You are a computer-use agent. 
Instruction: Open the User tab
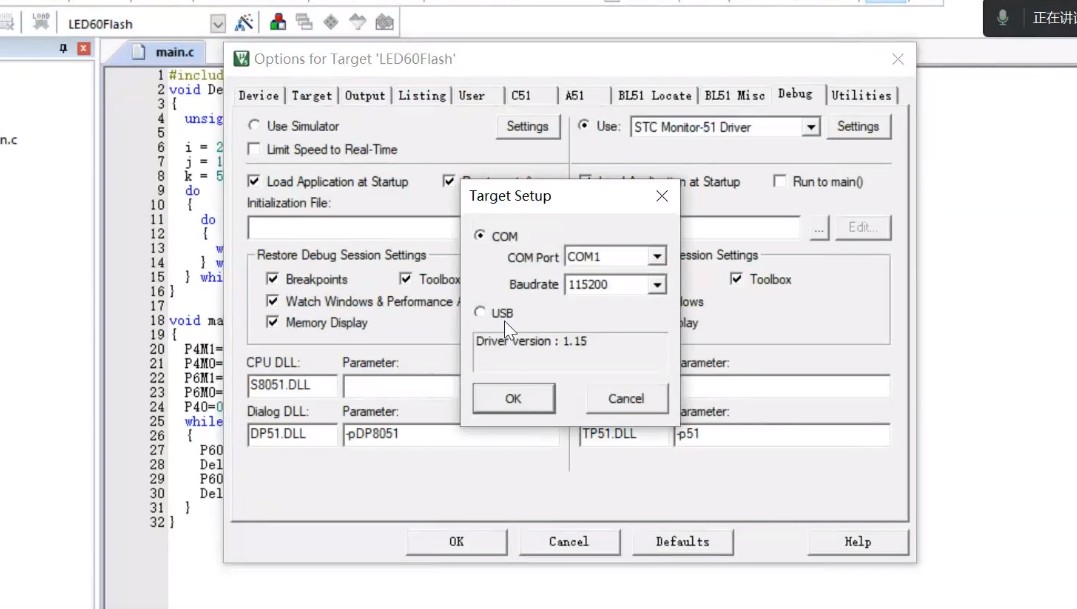(472, 95)
